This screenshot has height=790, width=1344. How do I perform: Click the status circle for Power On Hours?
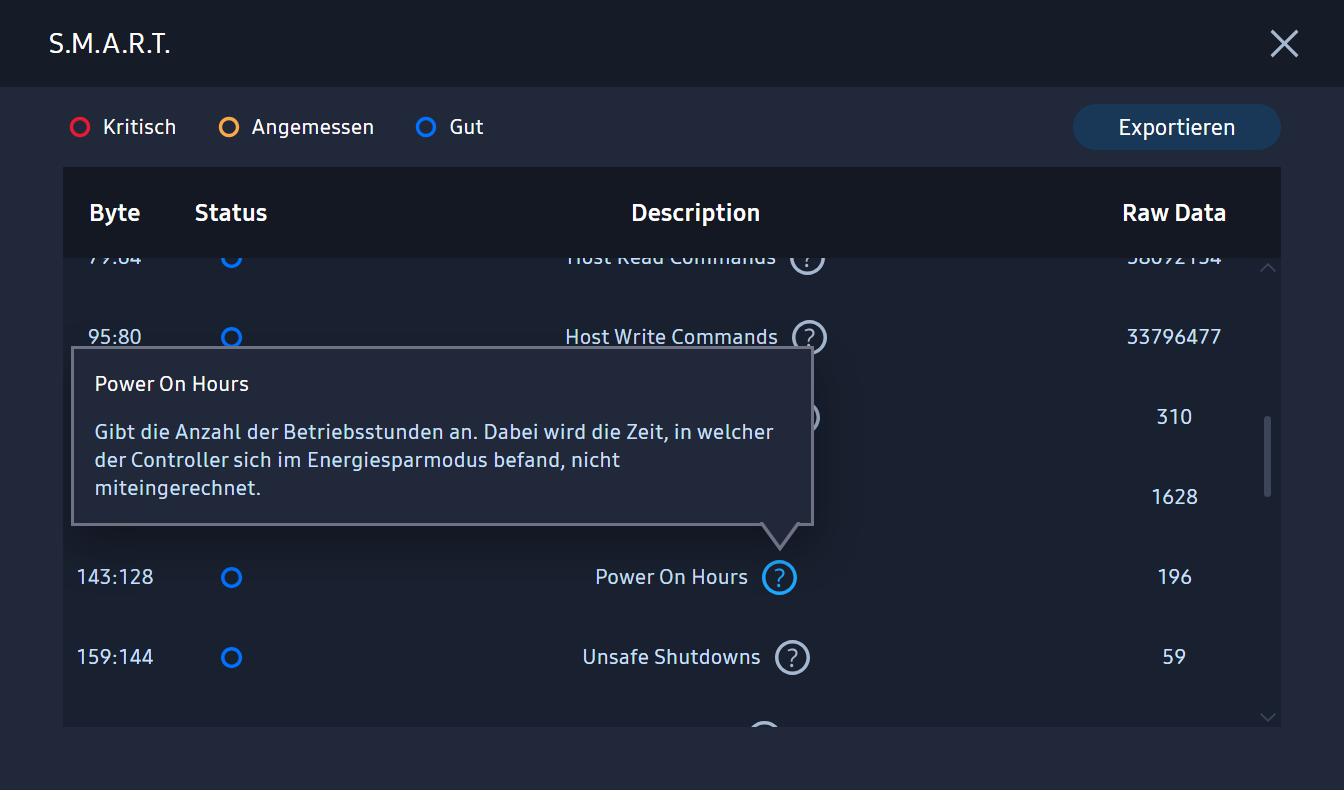coord(231,577)
